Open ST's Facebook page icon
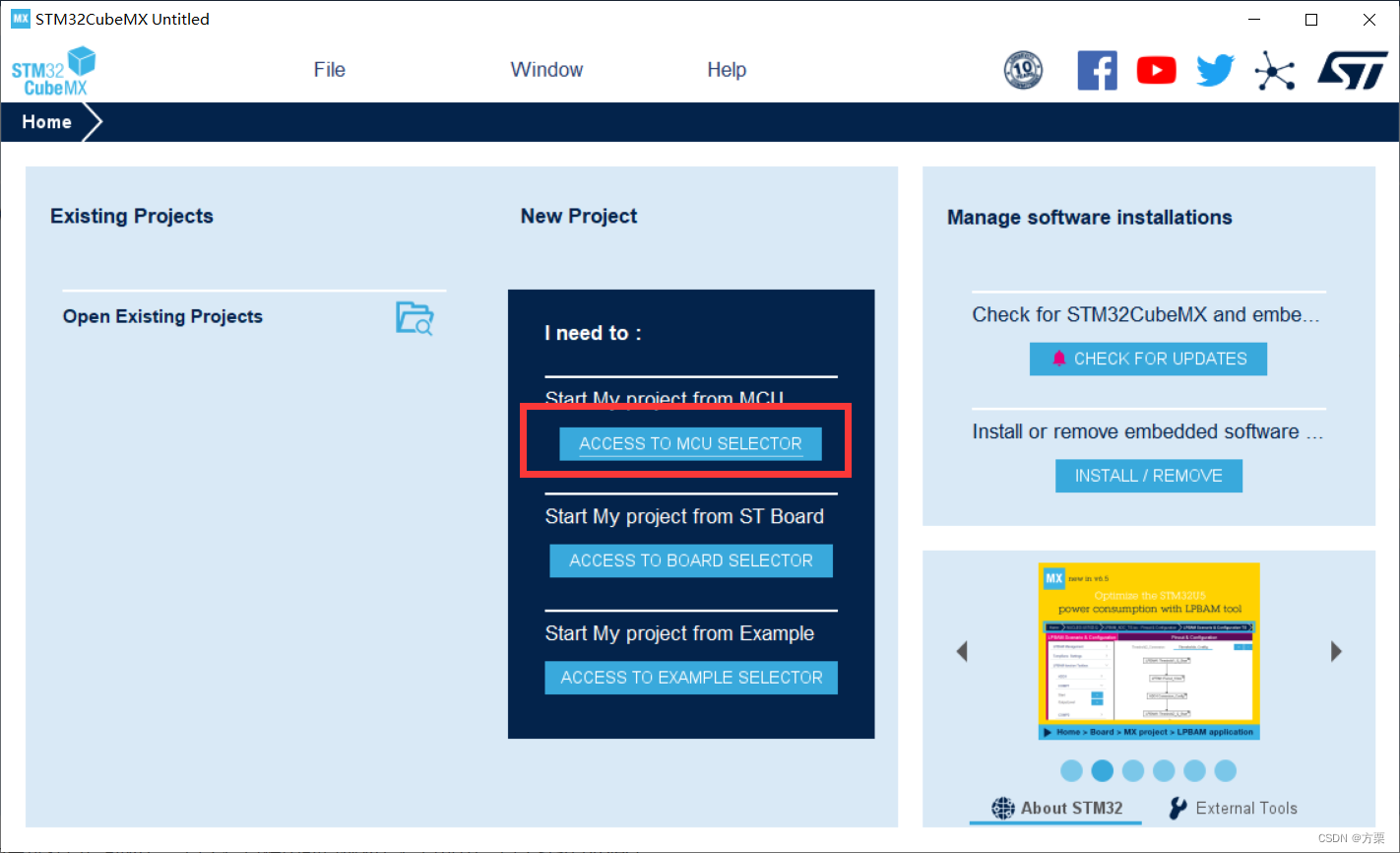 click(1097, 71)
